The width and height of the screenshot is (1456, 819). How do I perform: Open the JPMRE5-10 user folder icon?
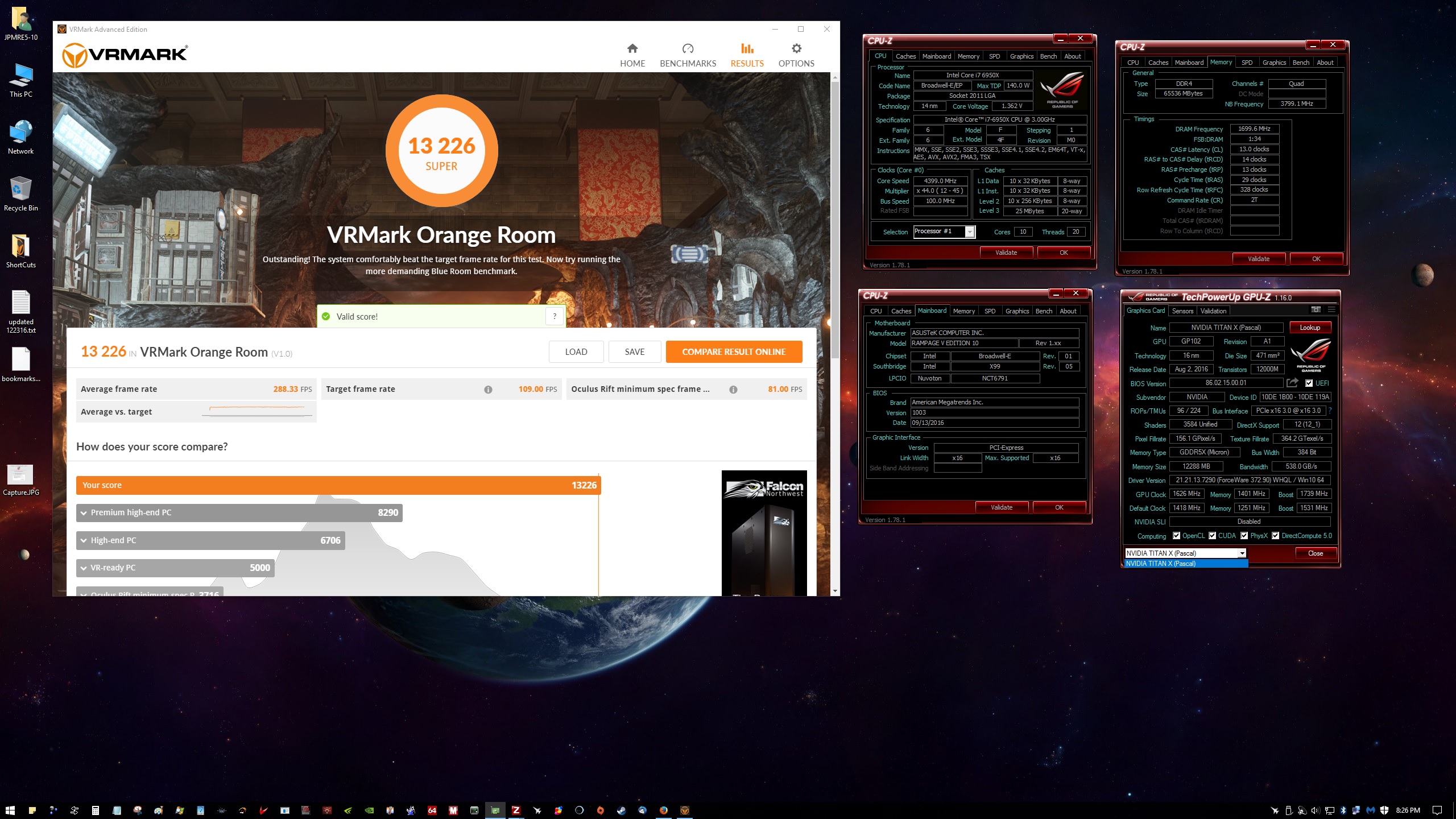(21, 24)
